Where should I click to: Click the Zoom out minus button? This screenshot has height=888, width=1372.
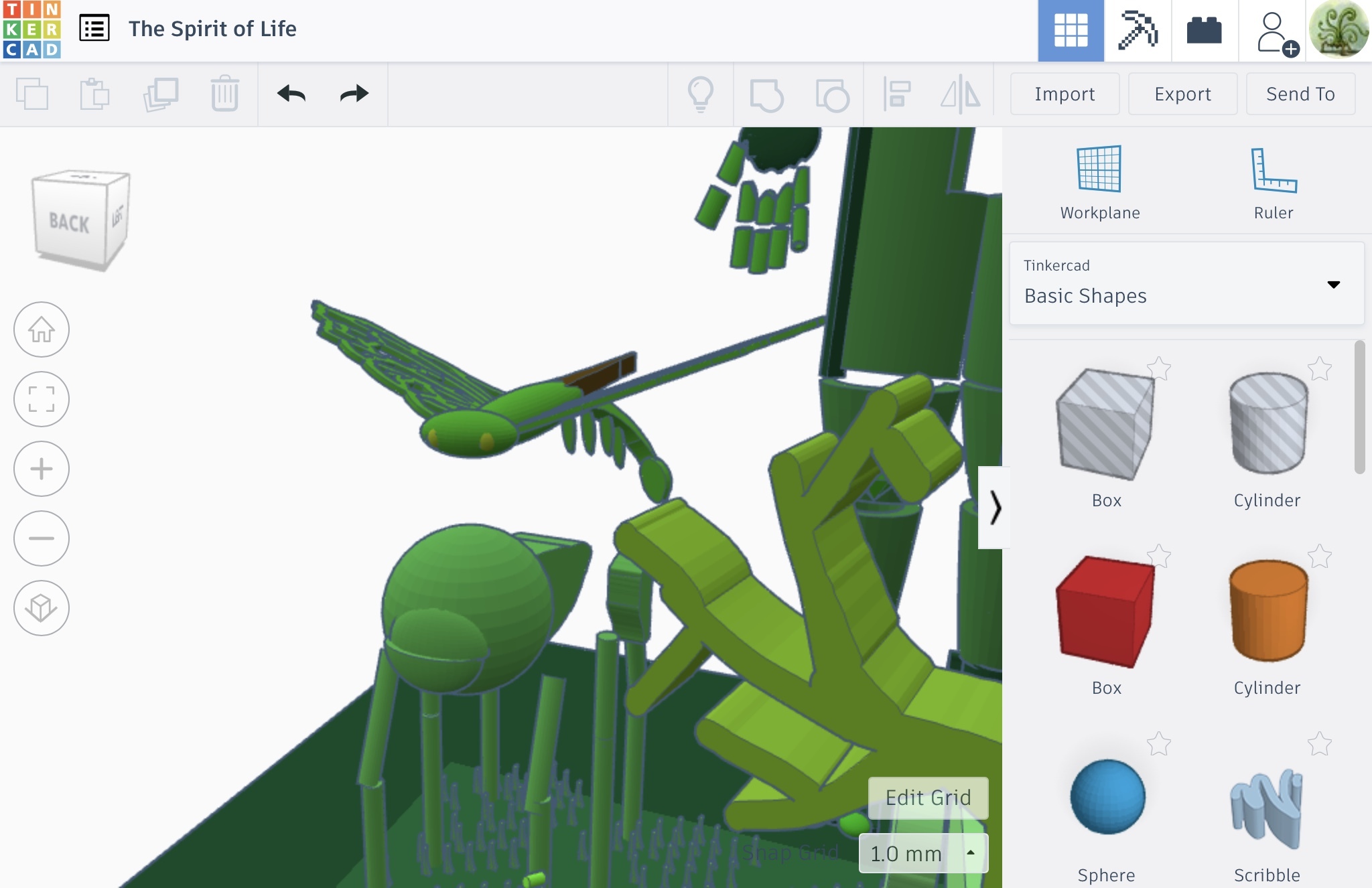point(42,538)
